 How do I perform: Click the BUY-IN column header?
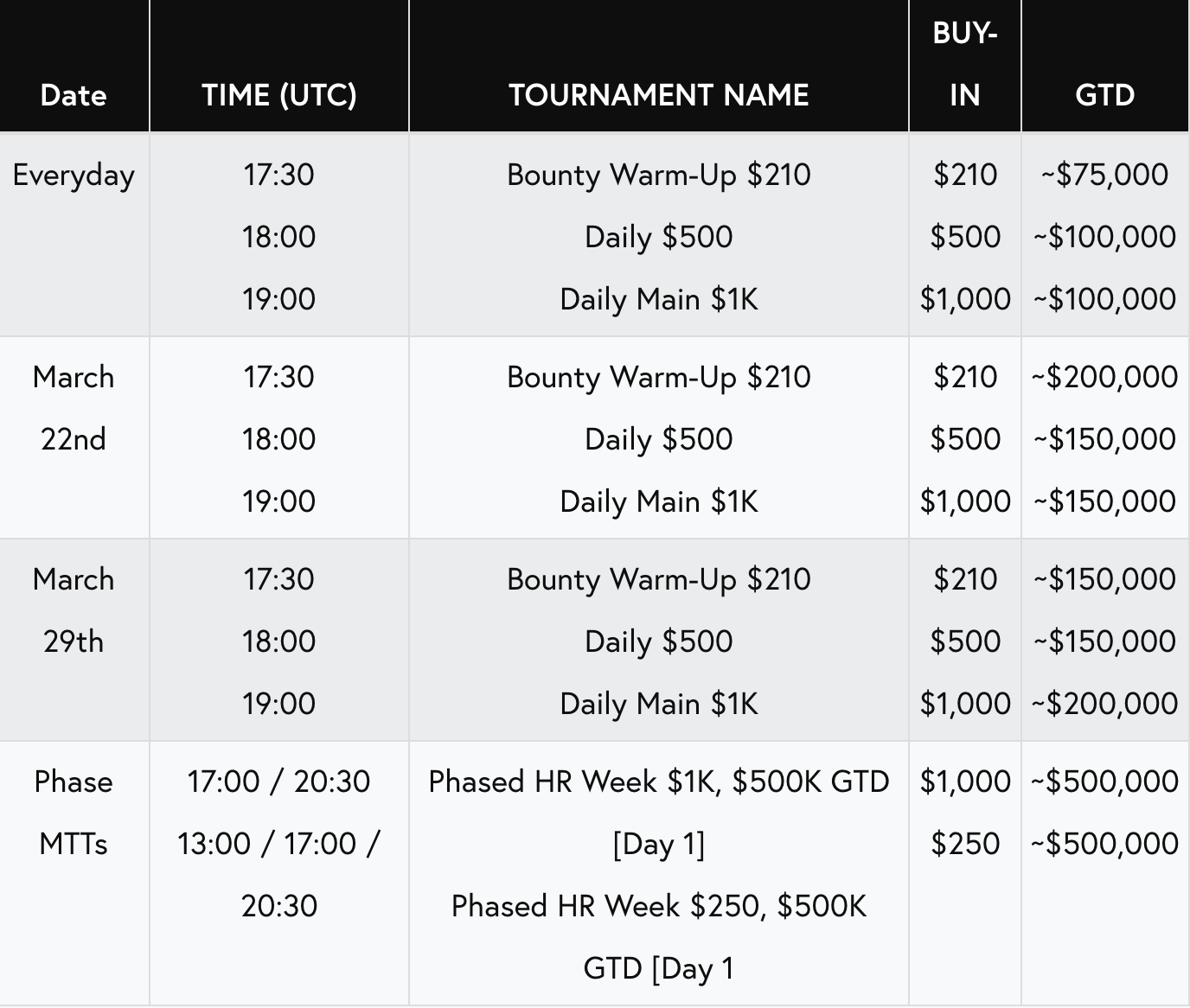point(964,64)
